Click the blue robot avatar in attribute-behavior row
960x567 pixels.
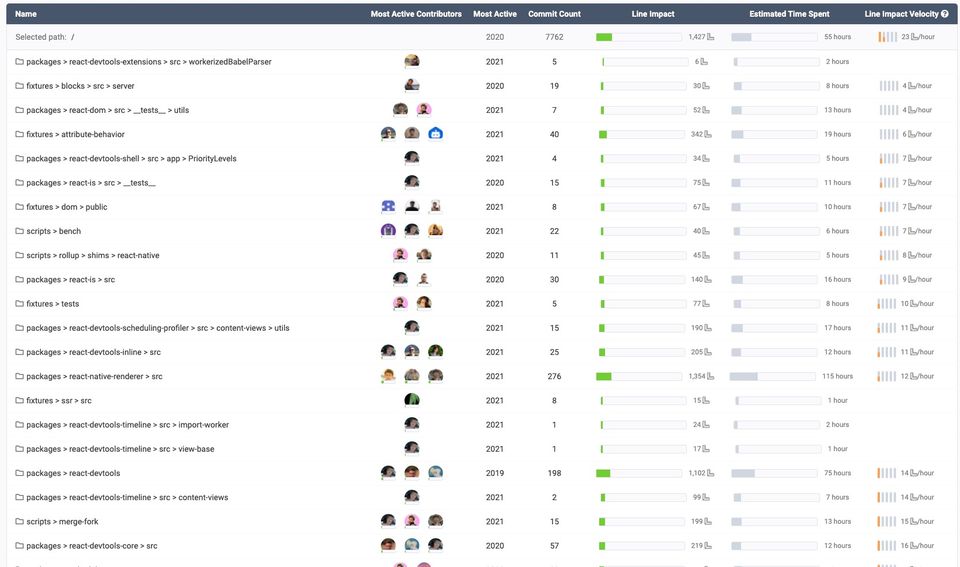(435, 133)
